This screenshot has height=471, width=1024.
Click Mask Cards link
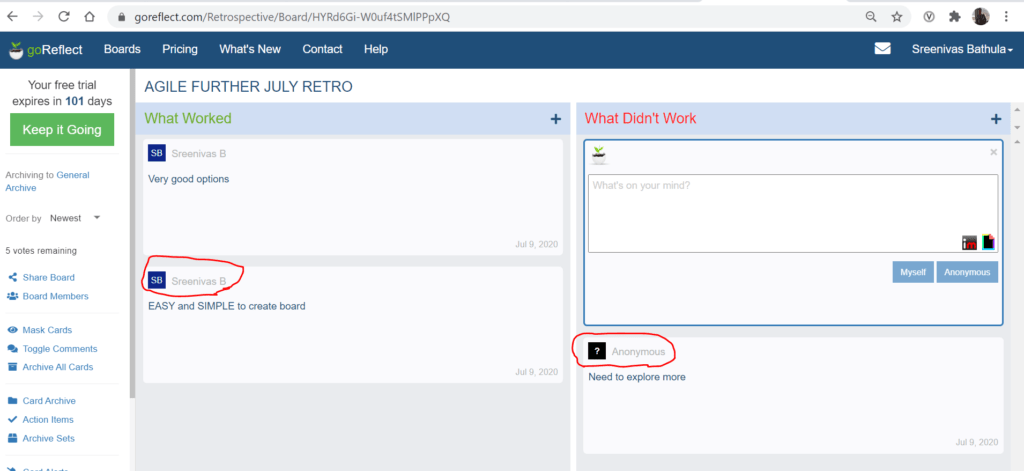47,330
